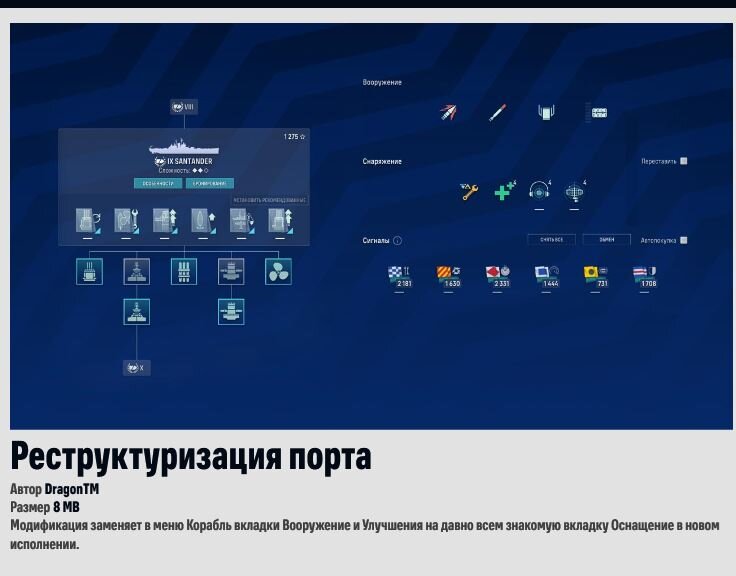
Task: Toggle the Автопокупка checkbox
Action: 684,240
